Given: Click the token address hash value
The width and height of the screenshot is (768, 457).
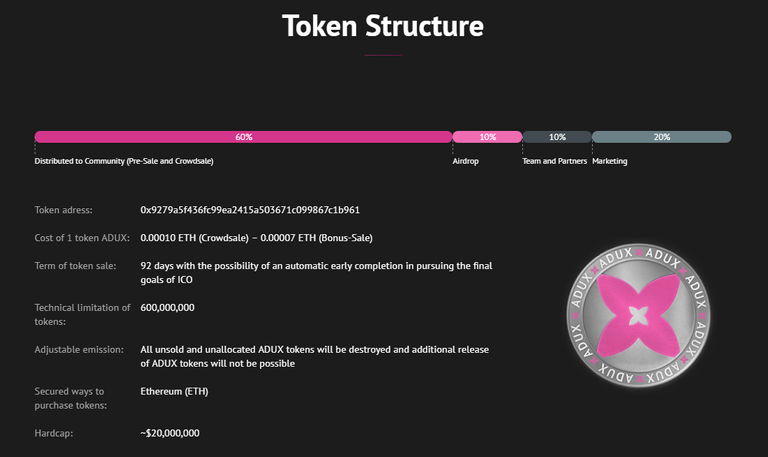Looking at the screenshot, I should [250, 210].
